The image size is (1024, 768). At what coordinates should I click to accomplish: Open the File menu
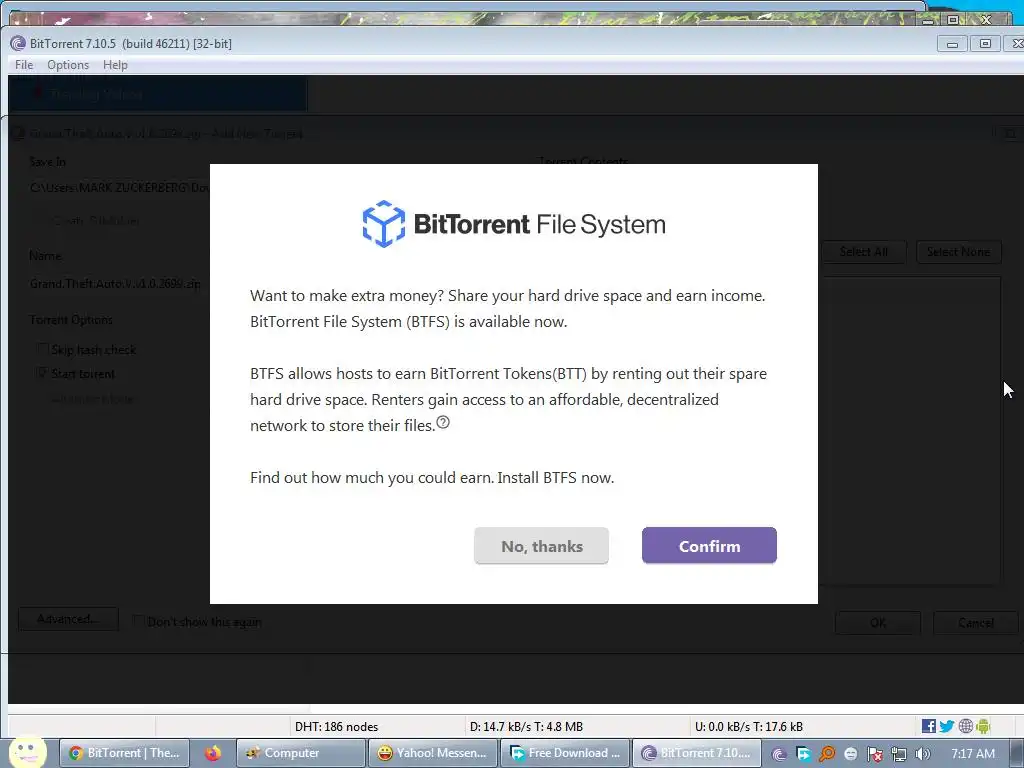tap(24, 65)
